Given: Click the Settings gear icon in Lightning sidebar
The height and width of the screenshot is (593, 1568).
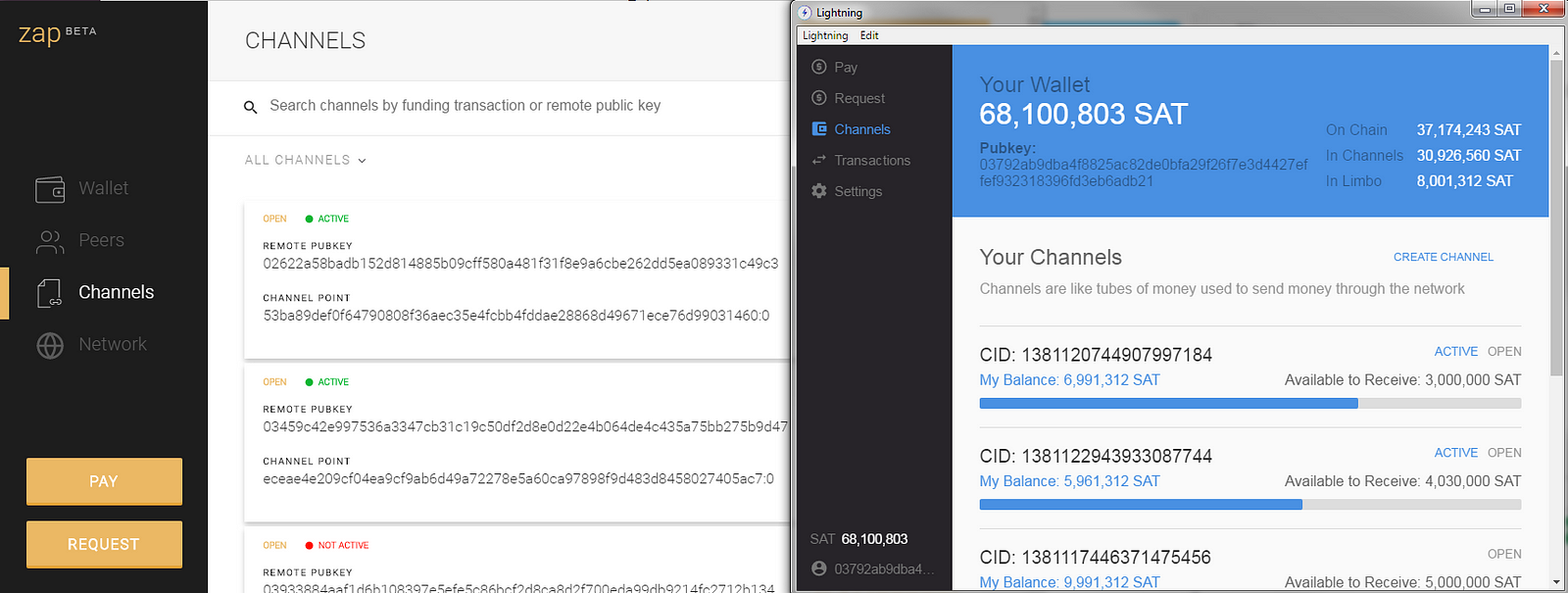Looking at the screenshot, I should pyautogui.click(x=819, y=191).
